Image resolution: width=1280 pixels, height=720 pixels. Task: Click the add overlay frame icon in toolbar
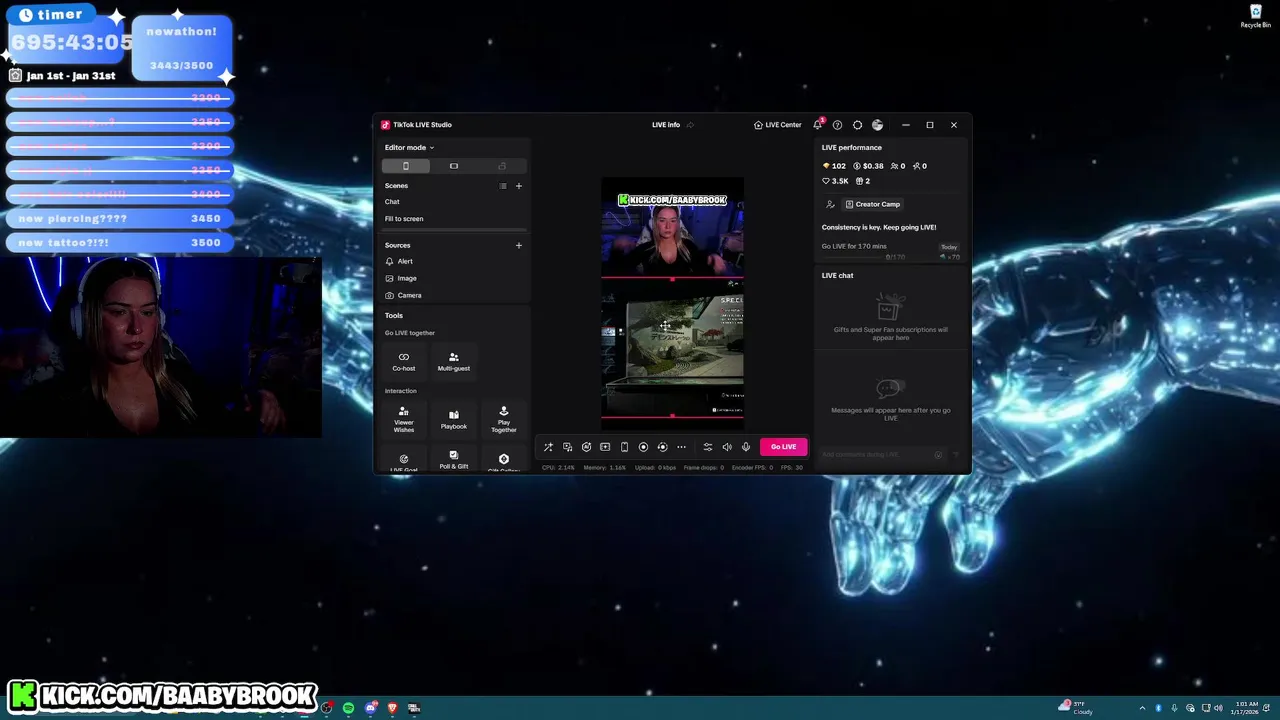[605, 447]
